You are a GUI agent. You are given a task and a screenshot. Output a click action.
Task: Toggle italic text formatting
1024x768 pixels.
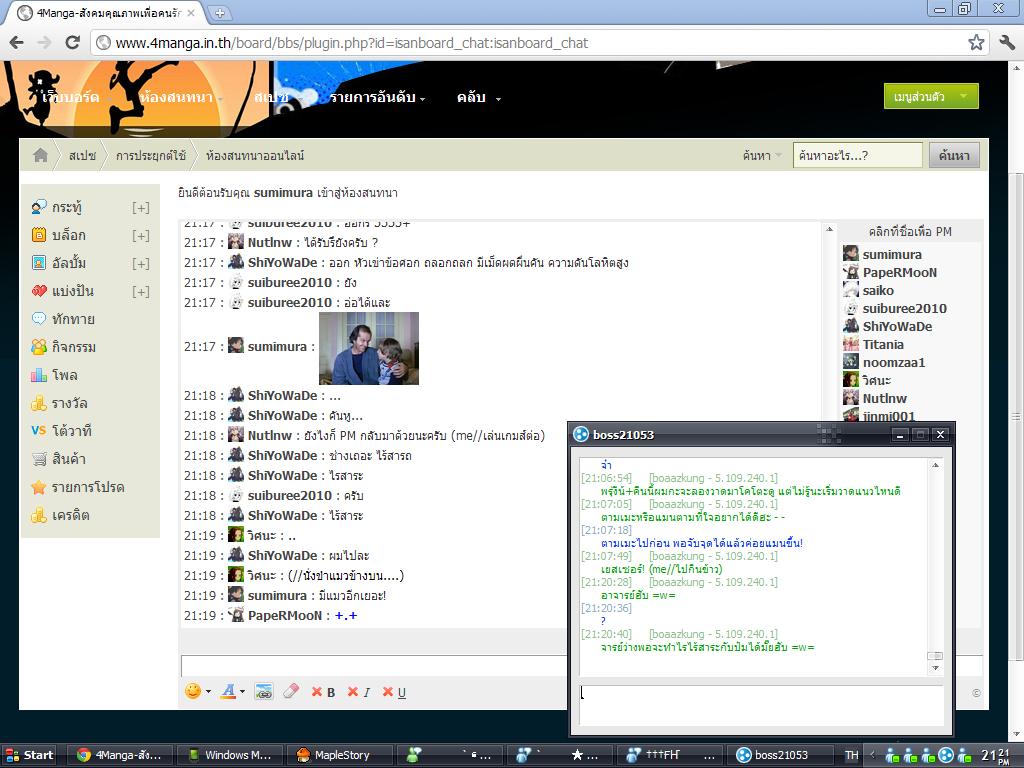coord(359,692)
